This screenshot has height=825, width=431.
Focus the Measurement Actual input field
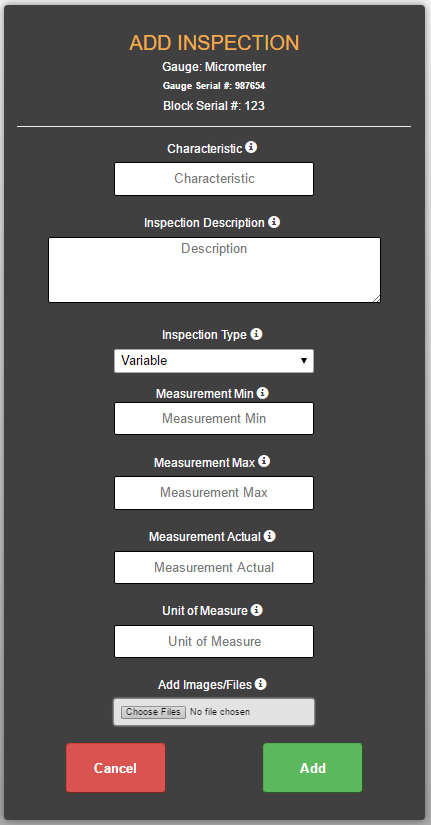[x=214, y=567]
